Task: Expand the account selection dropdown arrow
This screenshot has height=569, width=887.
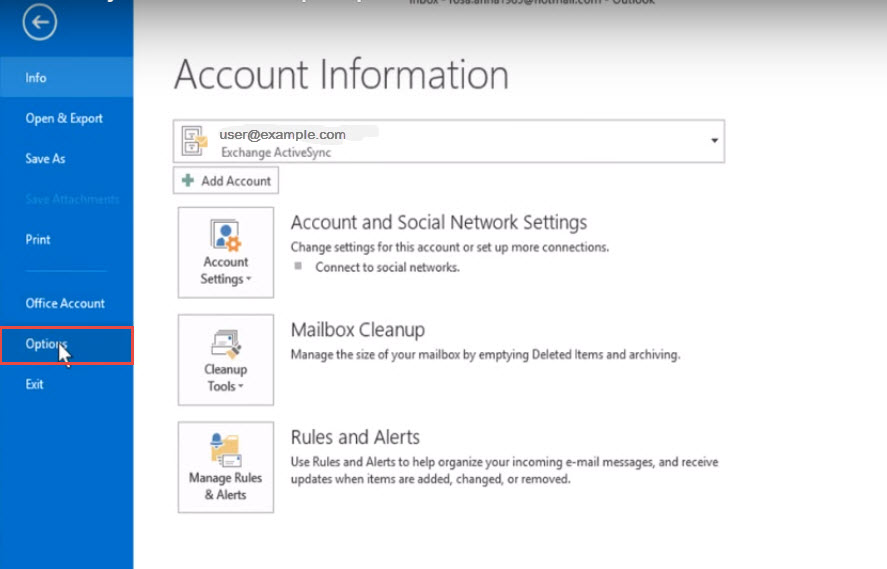Action: point(714,141)
